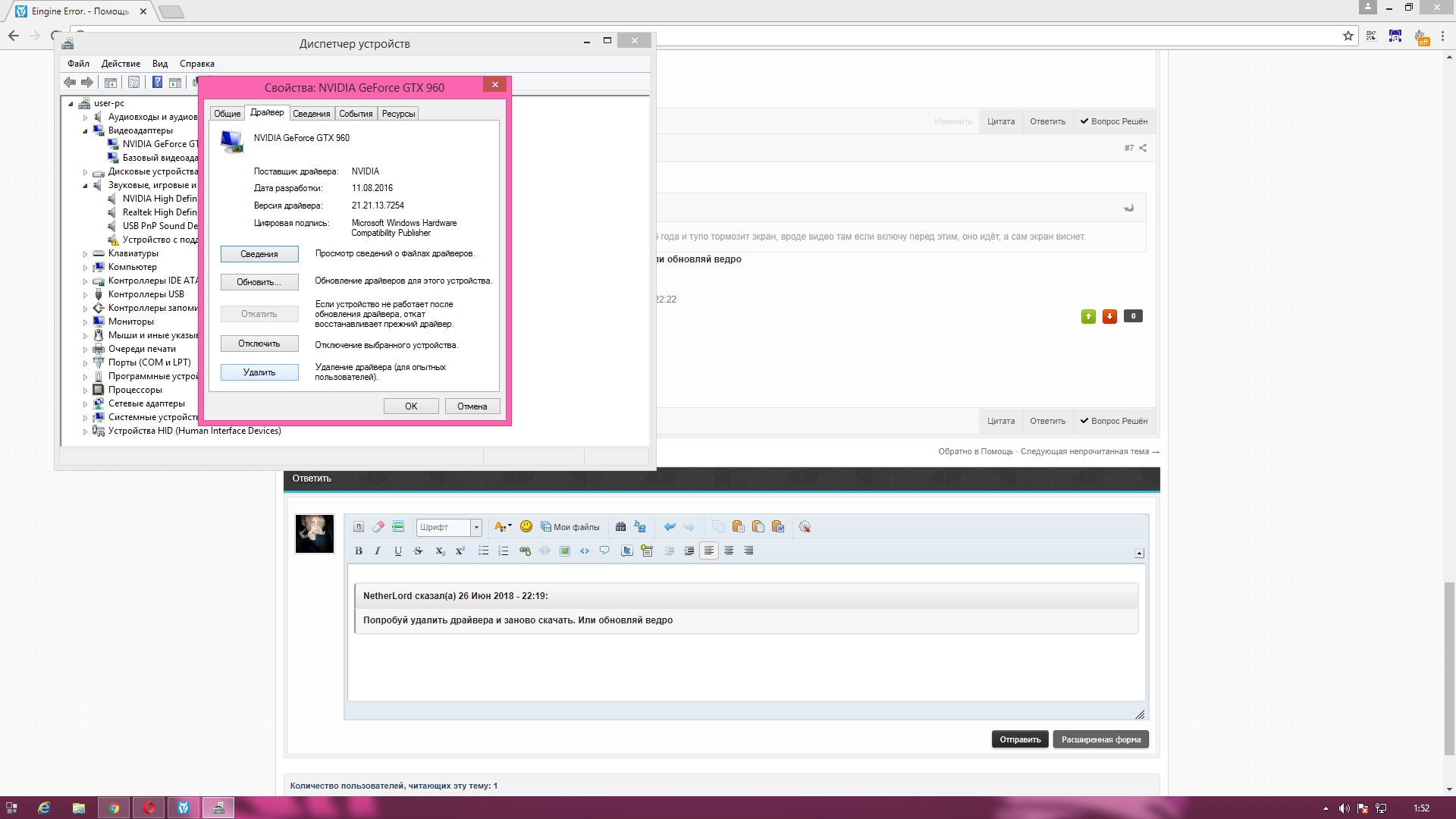Left-align text in editor
Viewport: 1456px width, 819px height.
coord(709,551)
